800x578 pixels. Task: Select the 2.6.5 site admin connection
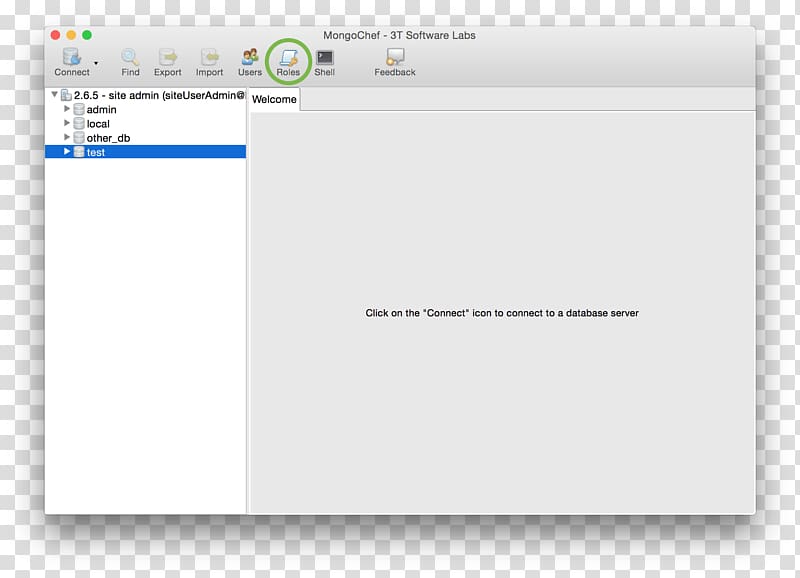pyautogui.click(x=159, y=95)
